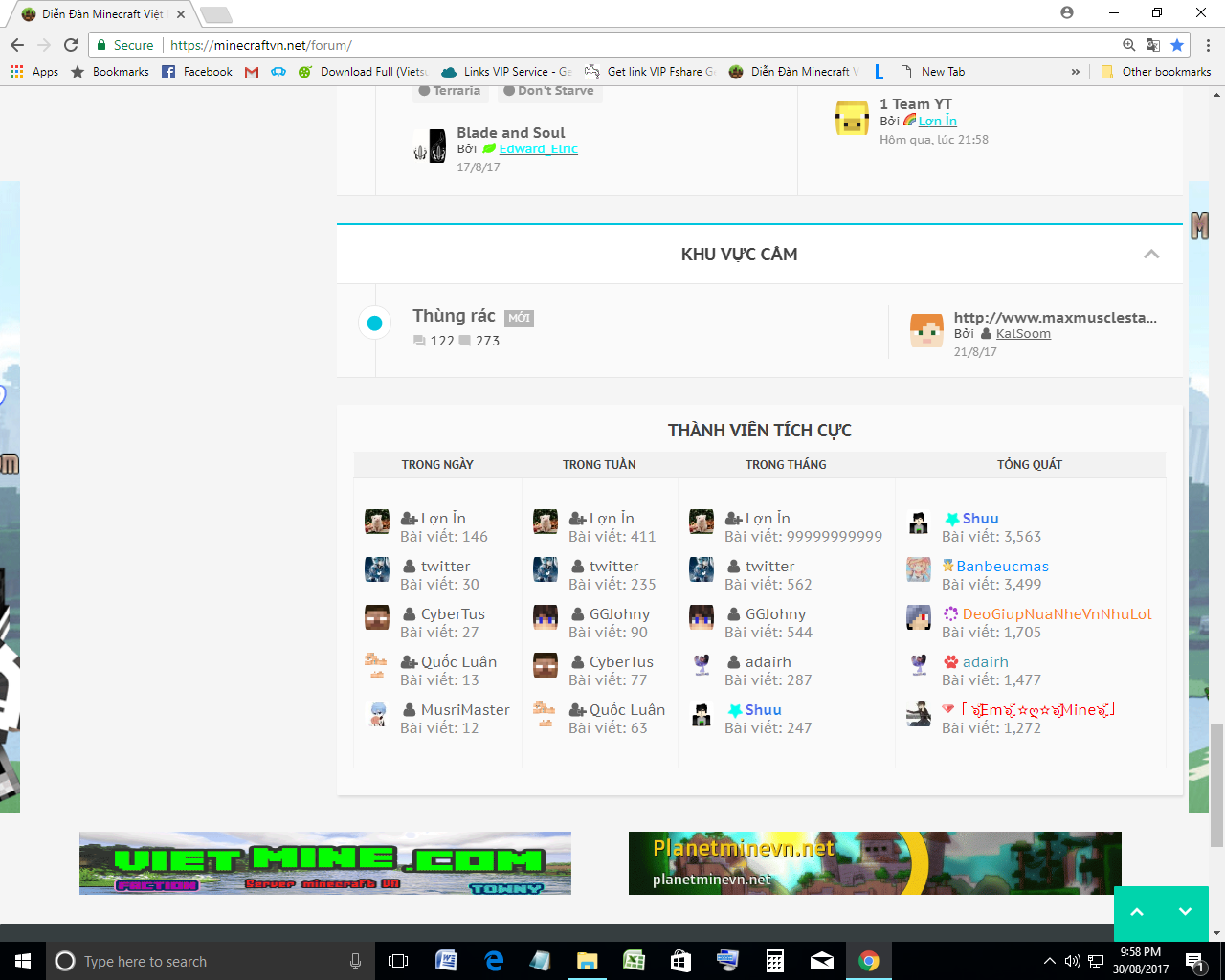Viewport: 1225px width, 980px height.
Task: Jump to page bottom with down arrow button
Action: pos(1185,912)
